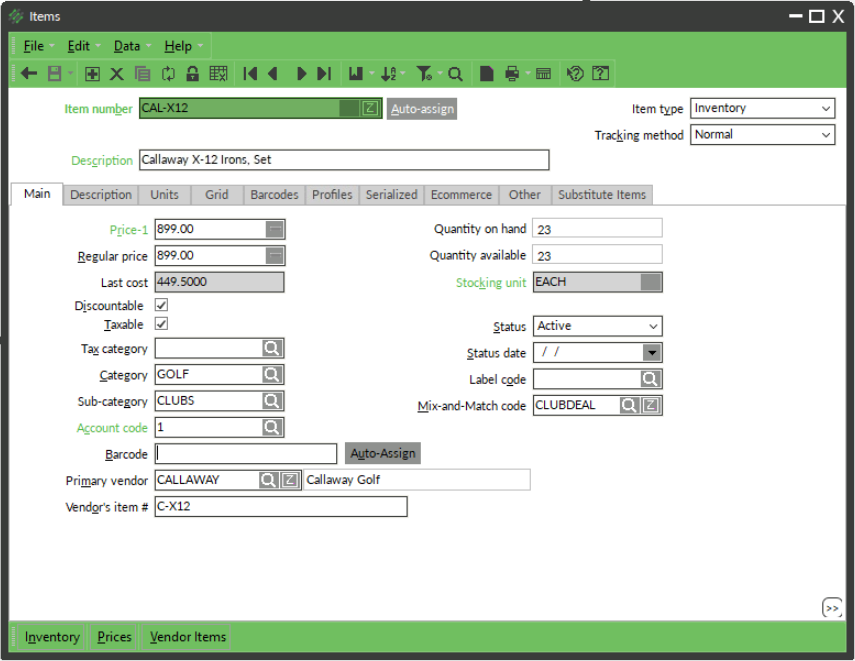Click the A-Z sort order icon
The height and width of the screenshot is (661, 855).
pos(388,74)
